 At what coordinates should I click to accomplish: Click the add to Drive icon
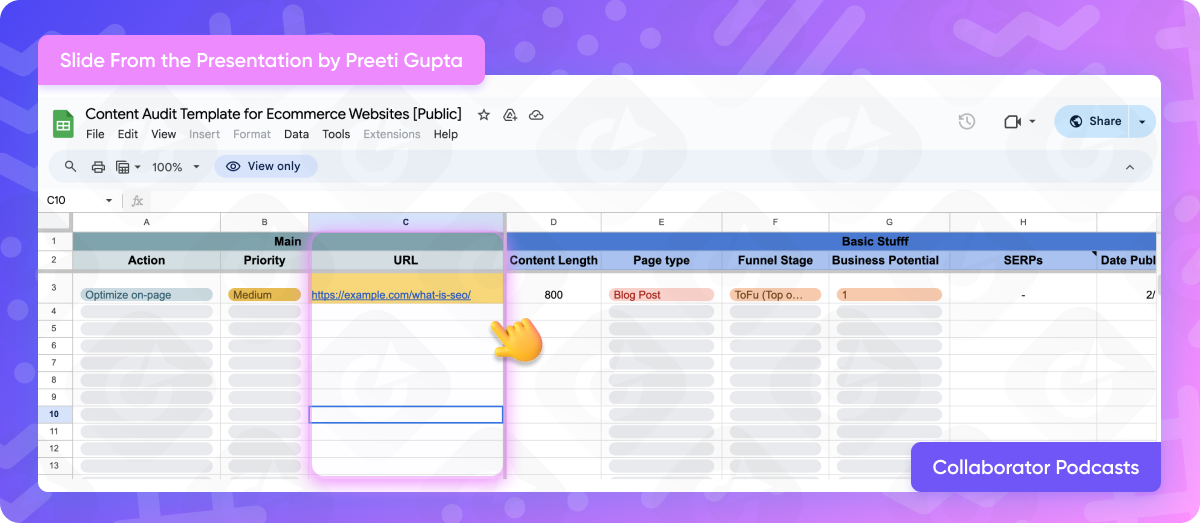[x=510, y=115]
